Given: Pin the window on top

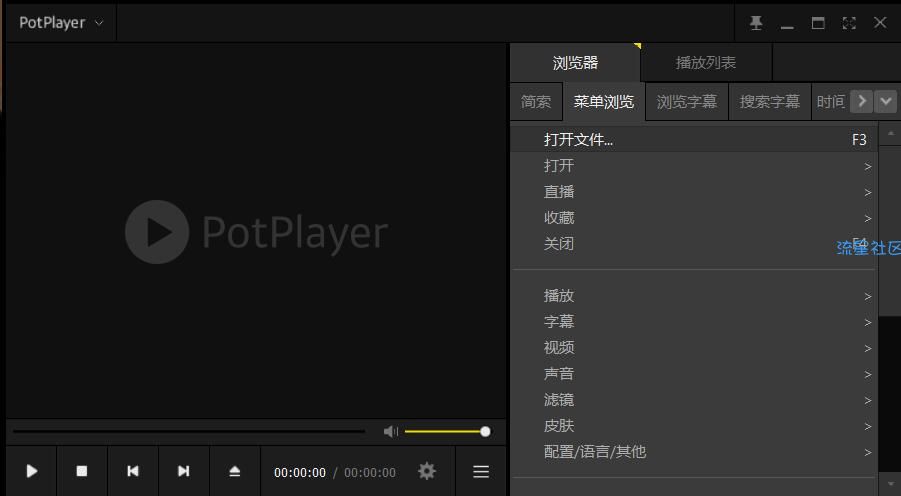Looking at the screenshot, I should click(756, 23).
